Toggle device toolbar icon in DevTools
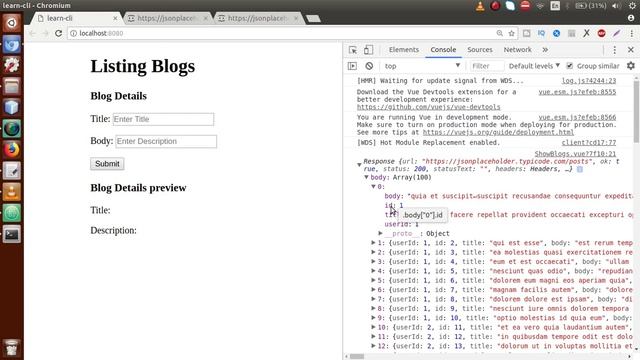The width and height of the screenshot is (640, 360). click(368, 50)
